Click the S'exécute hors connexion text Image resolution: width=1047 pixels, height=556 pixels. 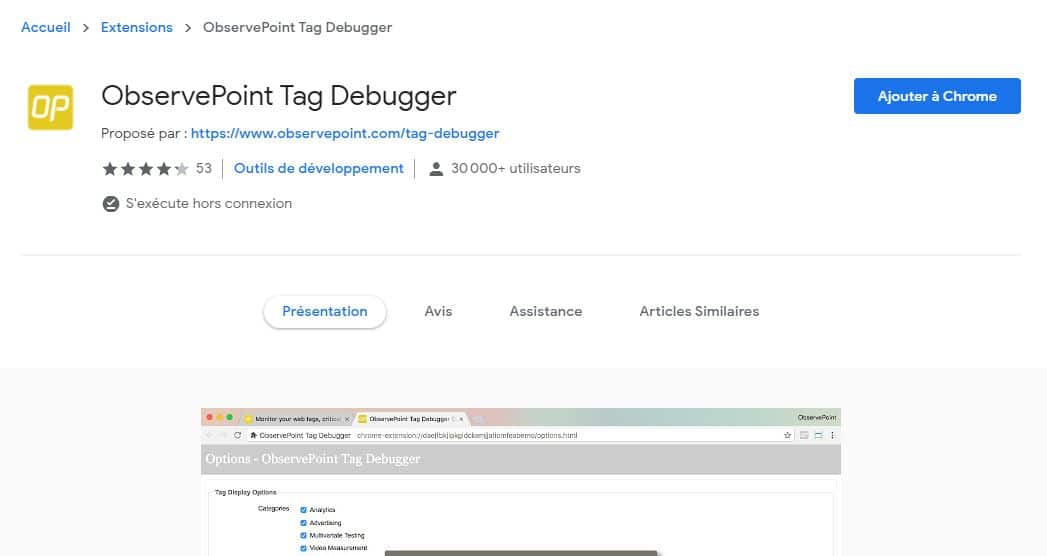208,203
